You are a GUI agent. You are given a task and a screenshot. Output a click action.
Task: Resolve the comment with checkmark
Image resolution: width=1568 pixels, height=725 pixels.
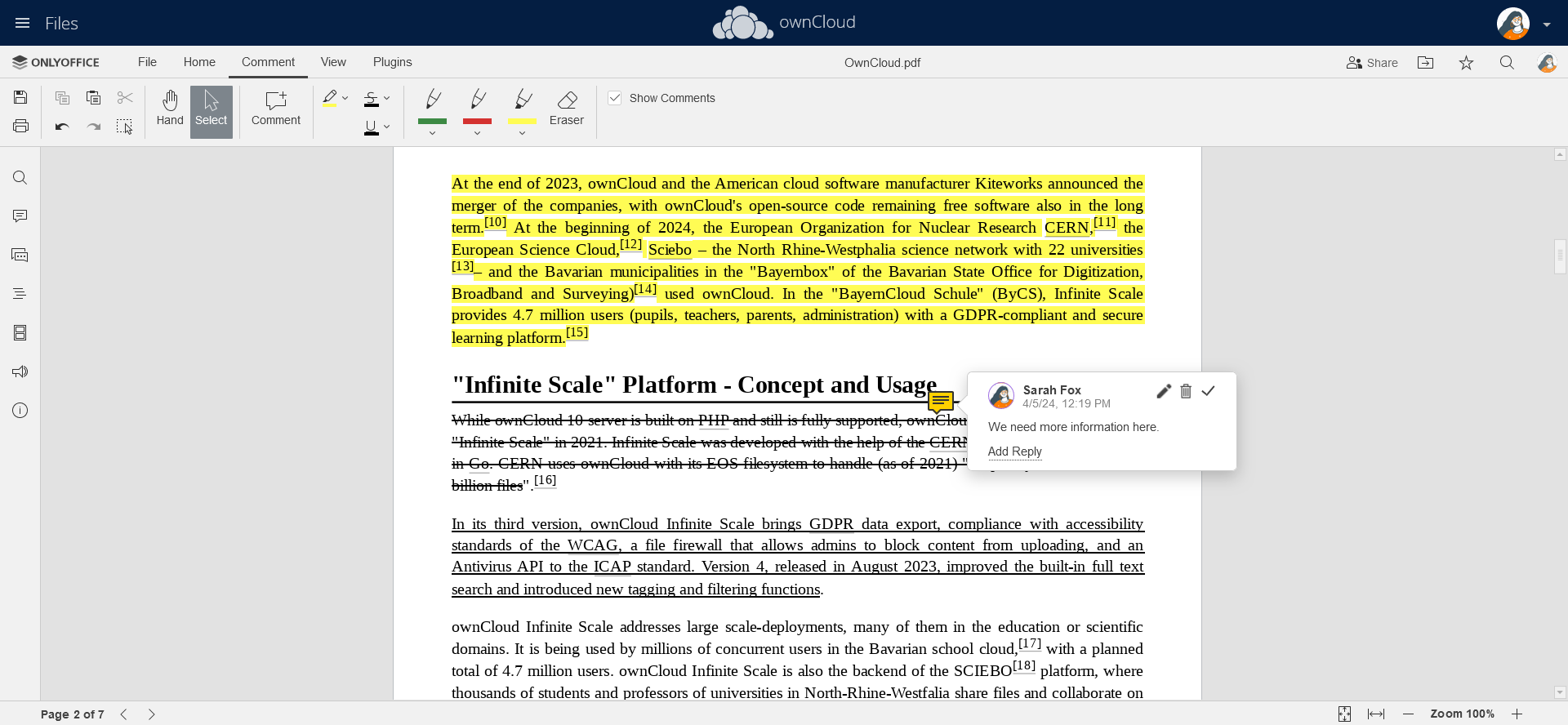pyautogui.click(x=1209, y=391)
